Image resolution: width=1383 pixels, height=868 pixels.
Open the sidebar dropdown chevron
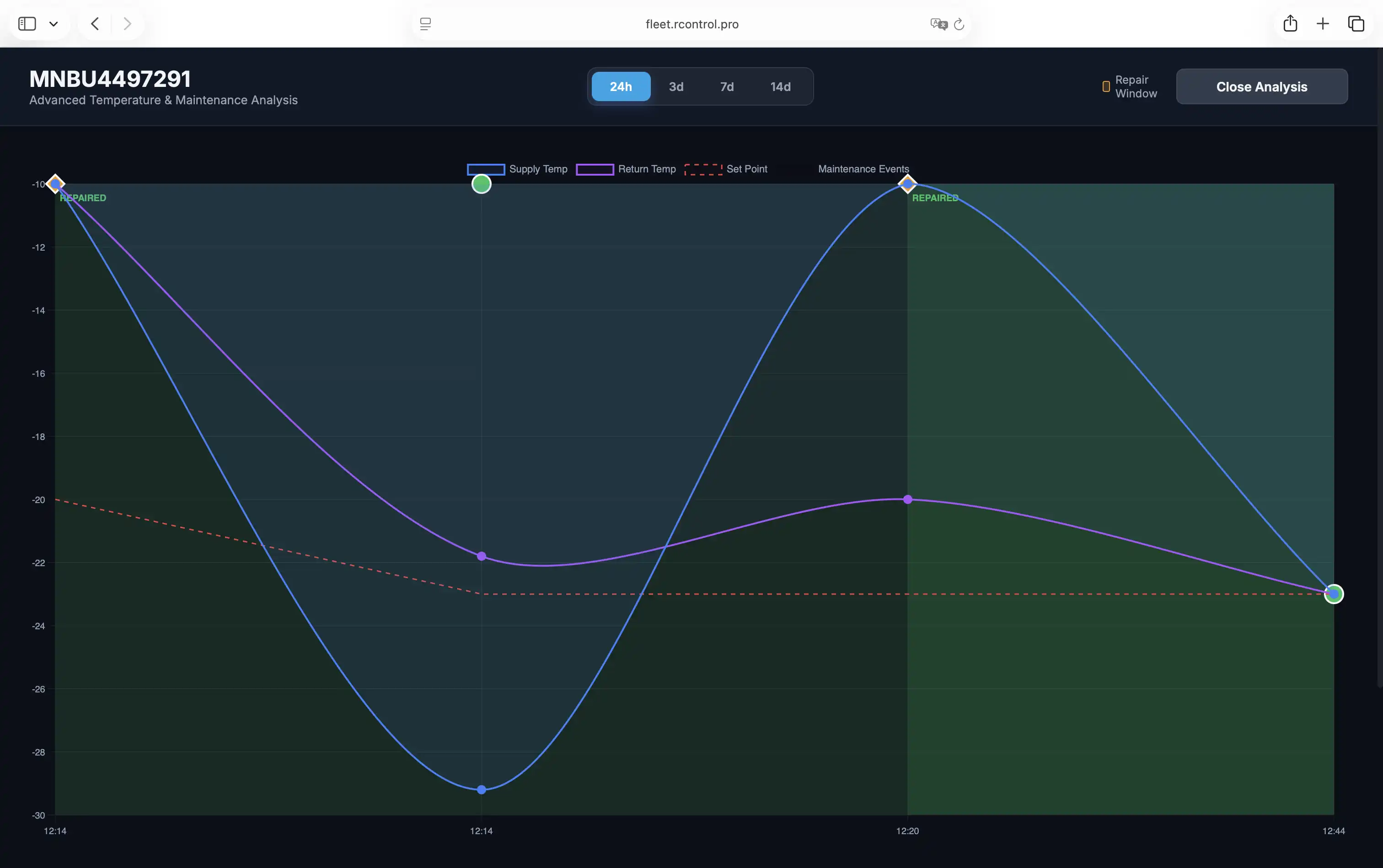tap(54, 24)
